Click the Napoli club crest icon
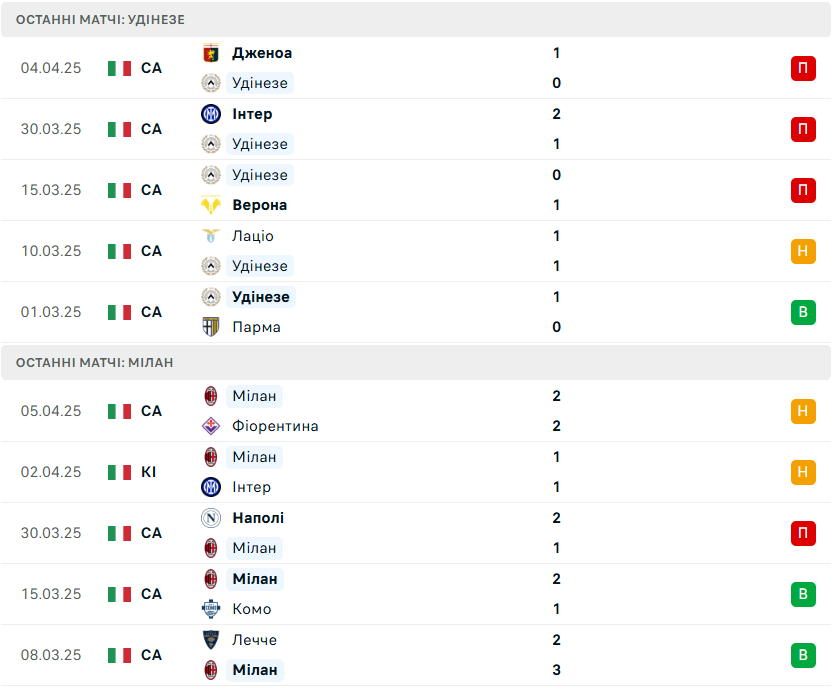The height and width of the screenshot is (689, 833). (211, 518)
